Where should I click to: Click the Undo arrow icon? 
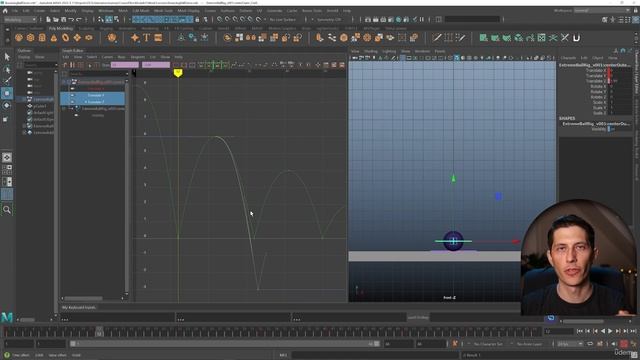[71, 19]
